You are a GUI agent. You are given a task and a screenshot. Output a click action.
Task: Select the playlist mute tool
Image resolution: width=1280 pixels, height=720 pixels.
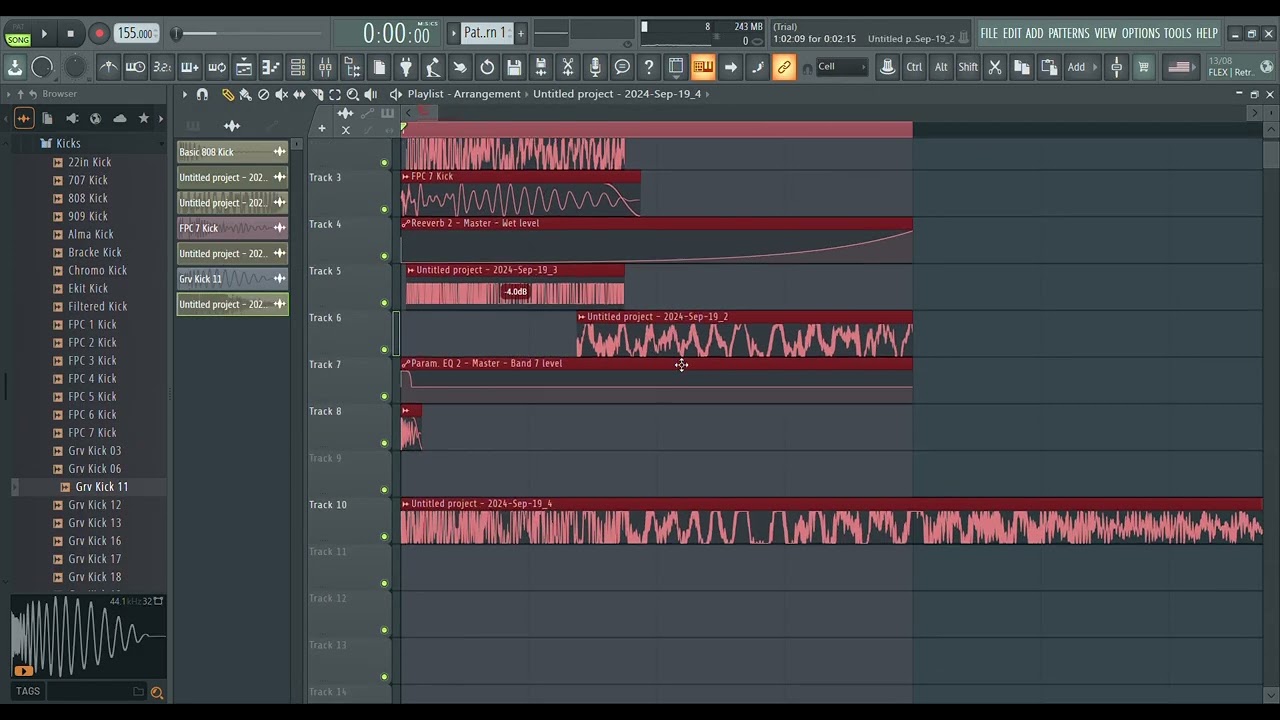click(x=281, y=94)
